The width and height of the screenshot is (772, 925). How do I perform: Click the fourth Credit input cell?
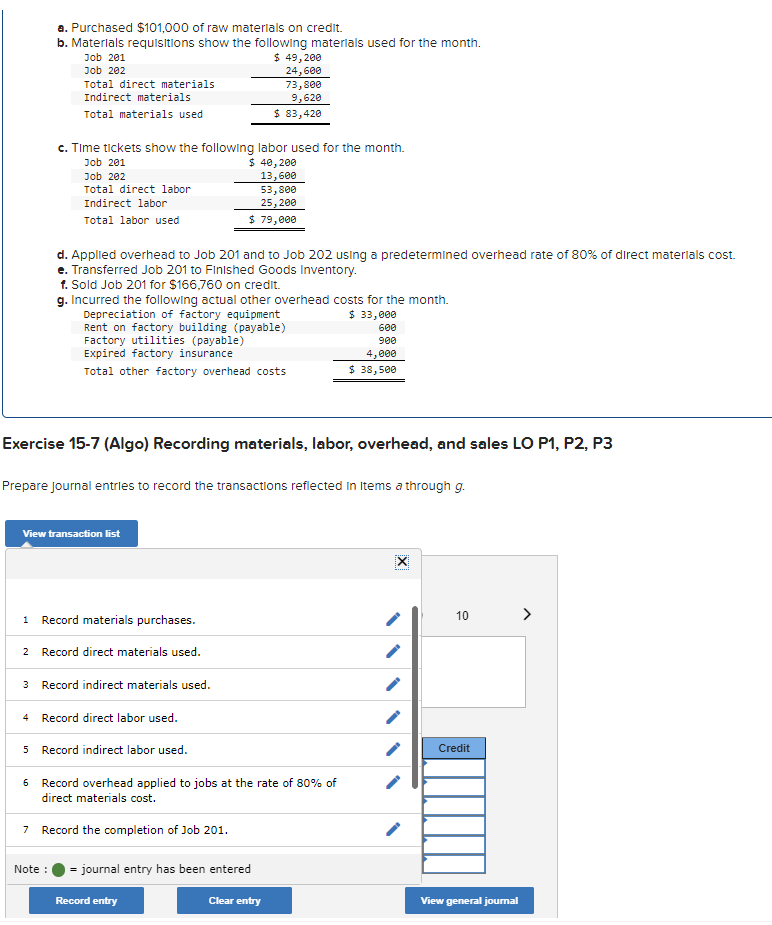click(x=454, y=825)
